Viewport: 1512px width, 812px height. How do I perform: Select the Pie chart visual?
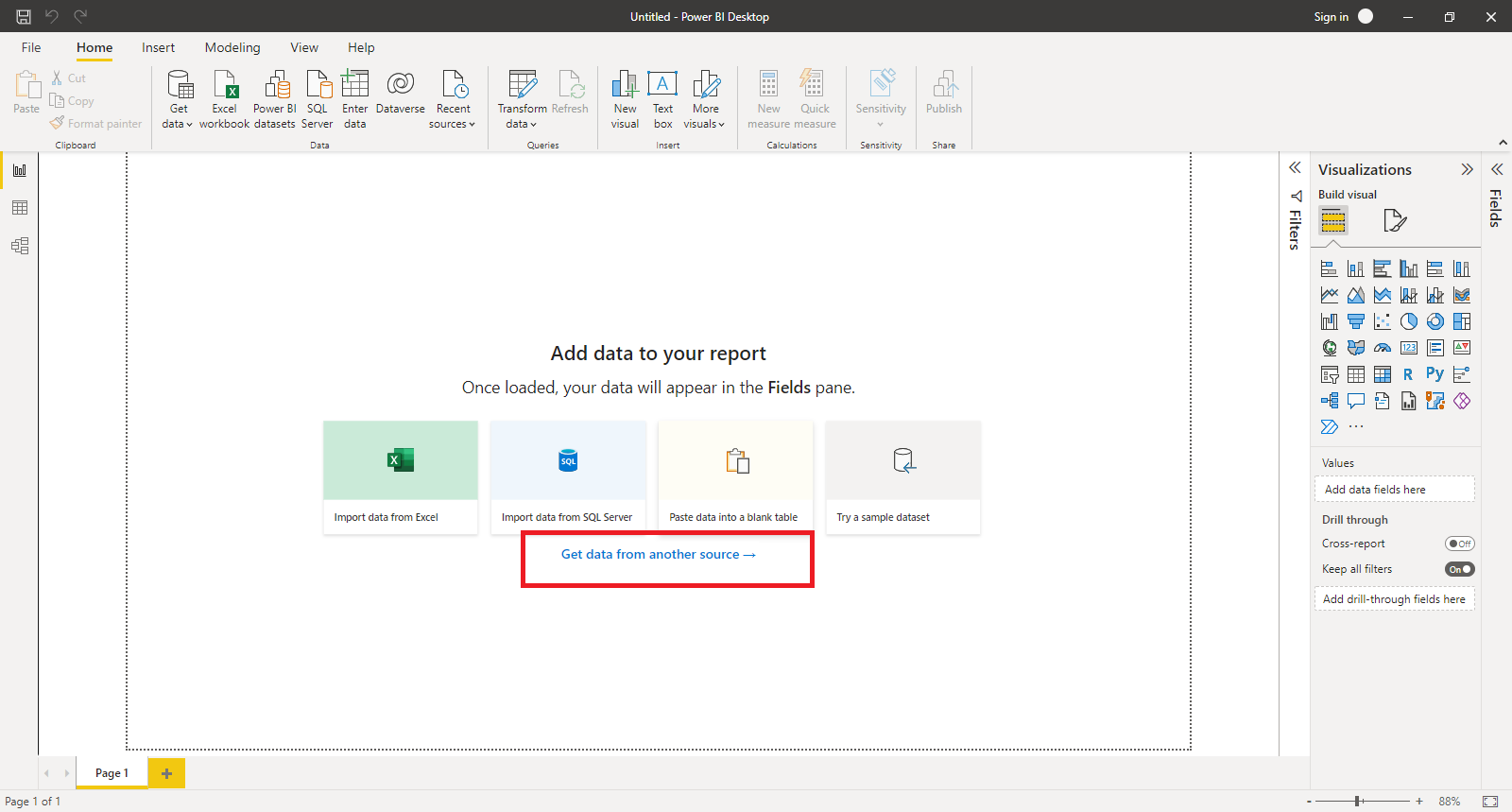(x=1408, y=321)
